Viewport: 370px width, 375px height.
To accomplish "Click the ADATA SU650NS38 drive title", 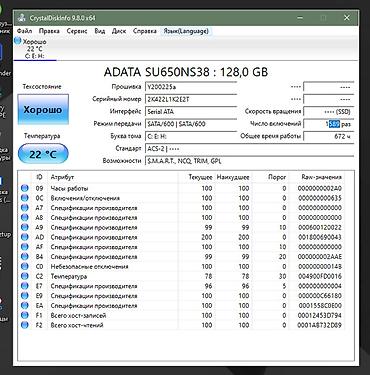I will [x=186, y=72].
